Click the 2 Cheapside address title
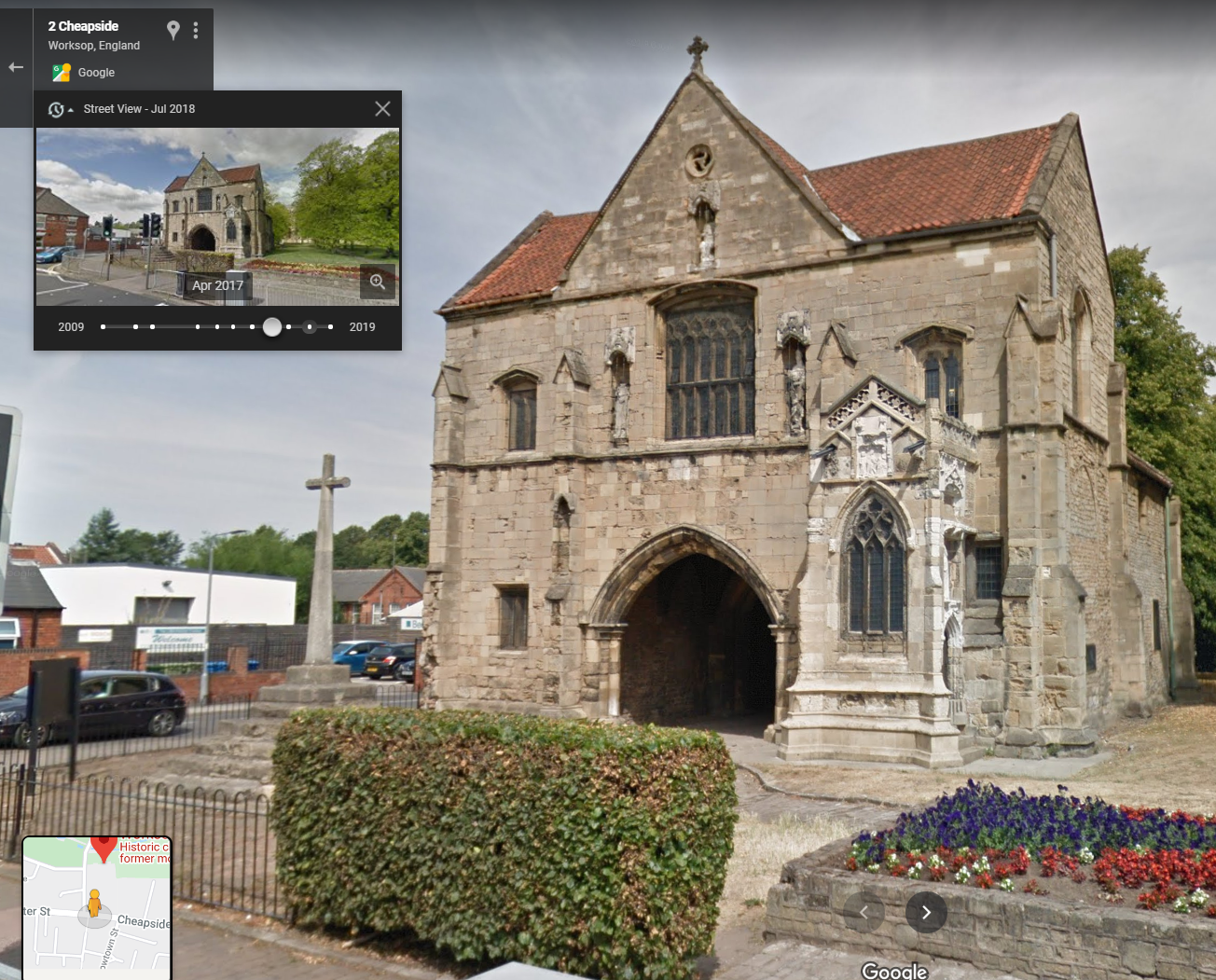Screen dimensions: 1216x980 click(x=84, y=26)
